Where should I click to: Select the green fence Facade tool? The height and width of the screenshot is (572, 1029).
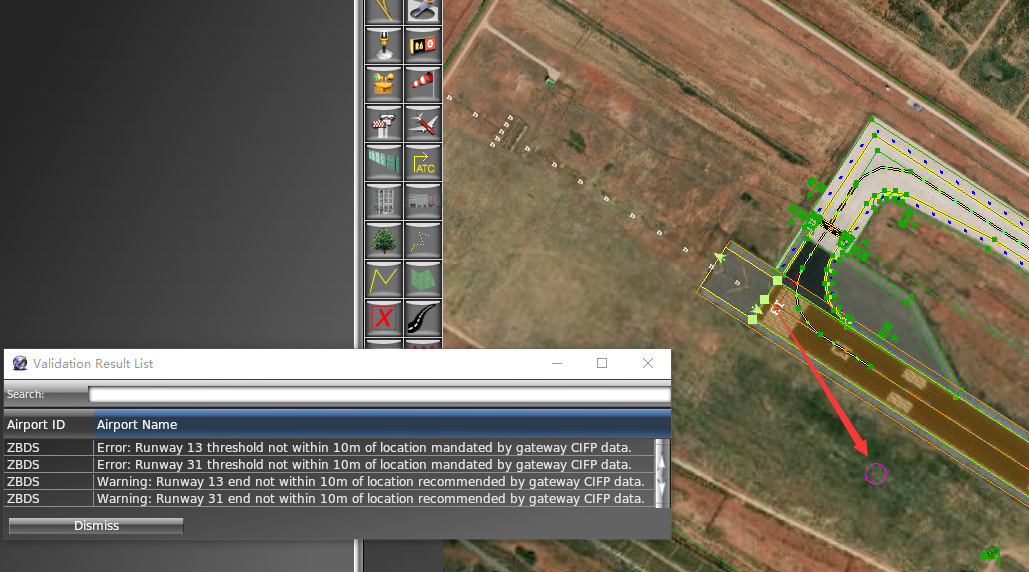(x=384, y=163)
